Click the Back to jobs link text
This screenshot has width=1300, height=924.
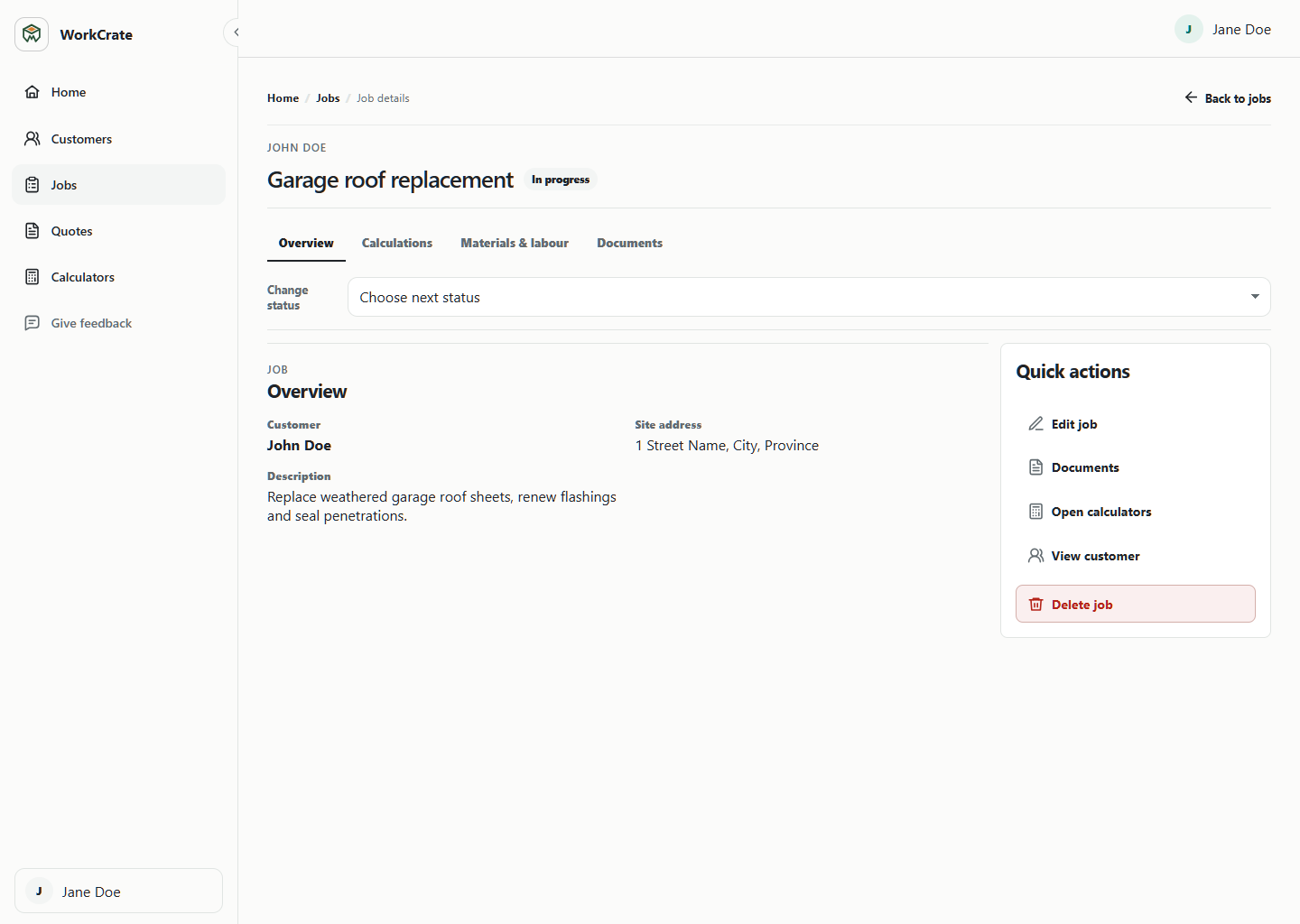[x=1238, y=98]
